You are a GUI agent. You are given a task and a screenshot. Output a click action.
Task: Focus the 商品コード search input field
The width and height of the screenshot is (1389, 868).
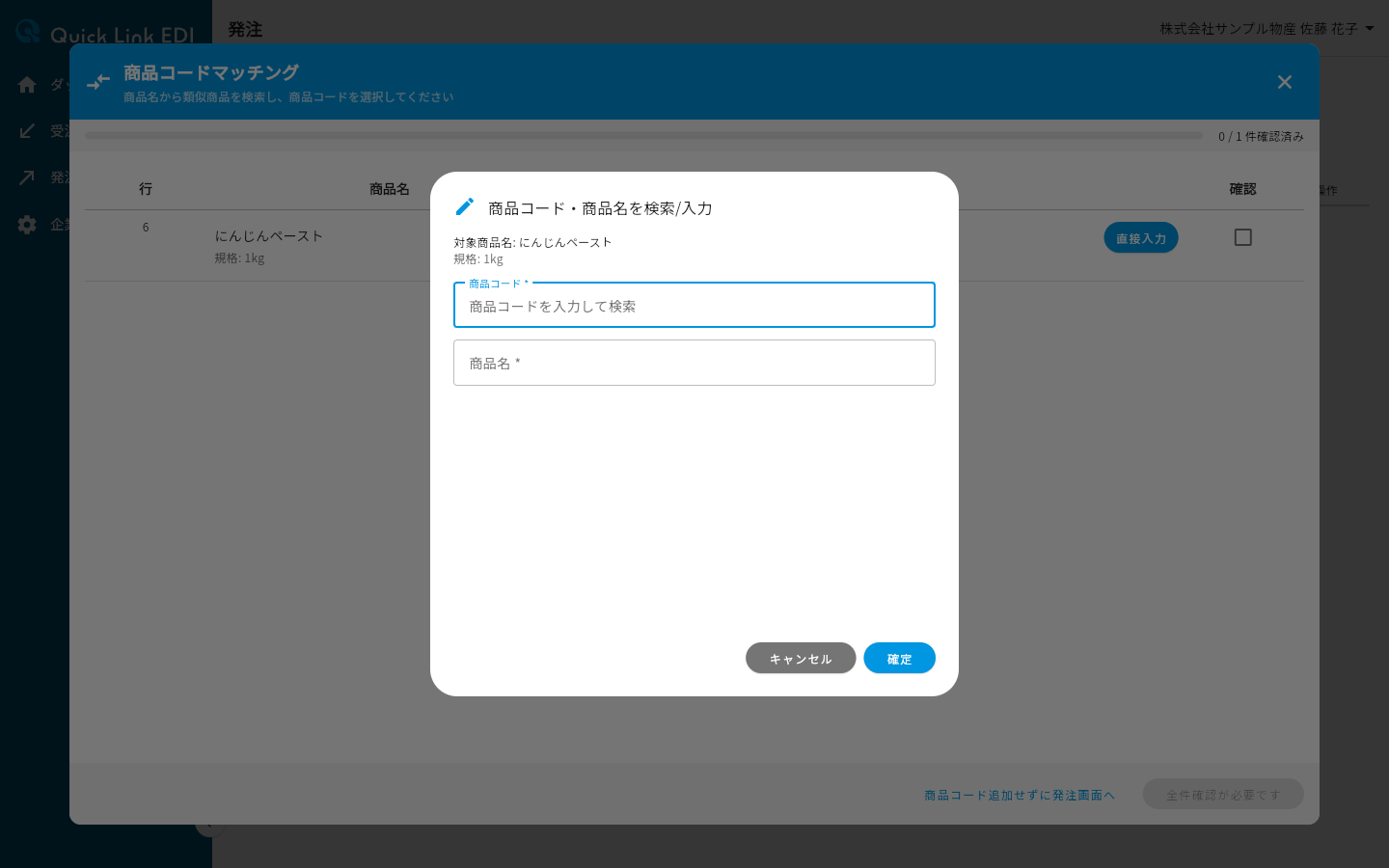click(694, 305)
